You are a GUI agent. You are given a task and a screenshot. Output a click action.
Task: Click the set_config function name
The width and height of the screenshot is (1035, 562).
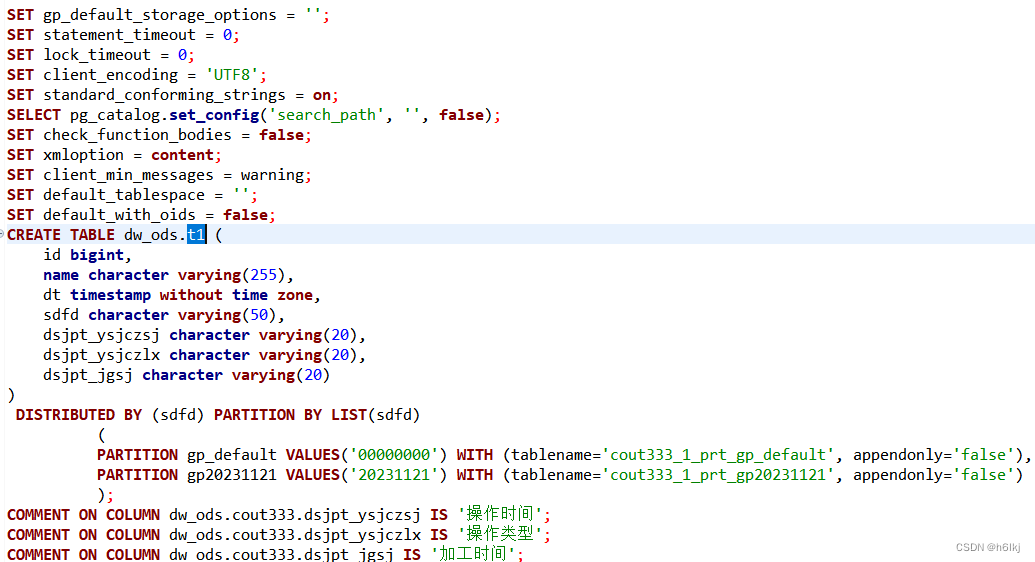click(214, 115)
